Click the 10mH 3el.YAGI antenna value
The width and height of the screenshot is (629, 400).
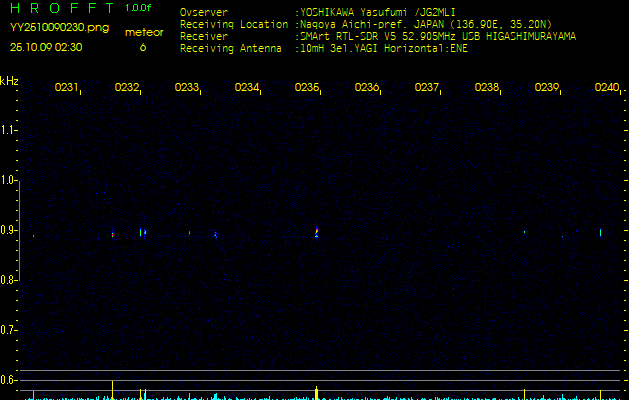(x=384, y=49)
